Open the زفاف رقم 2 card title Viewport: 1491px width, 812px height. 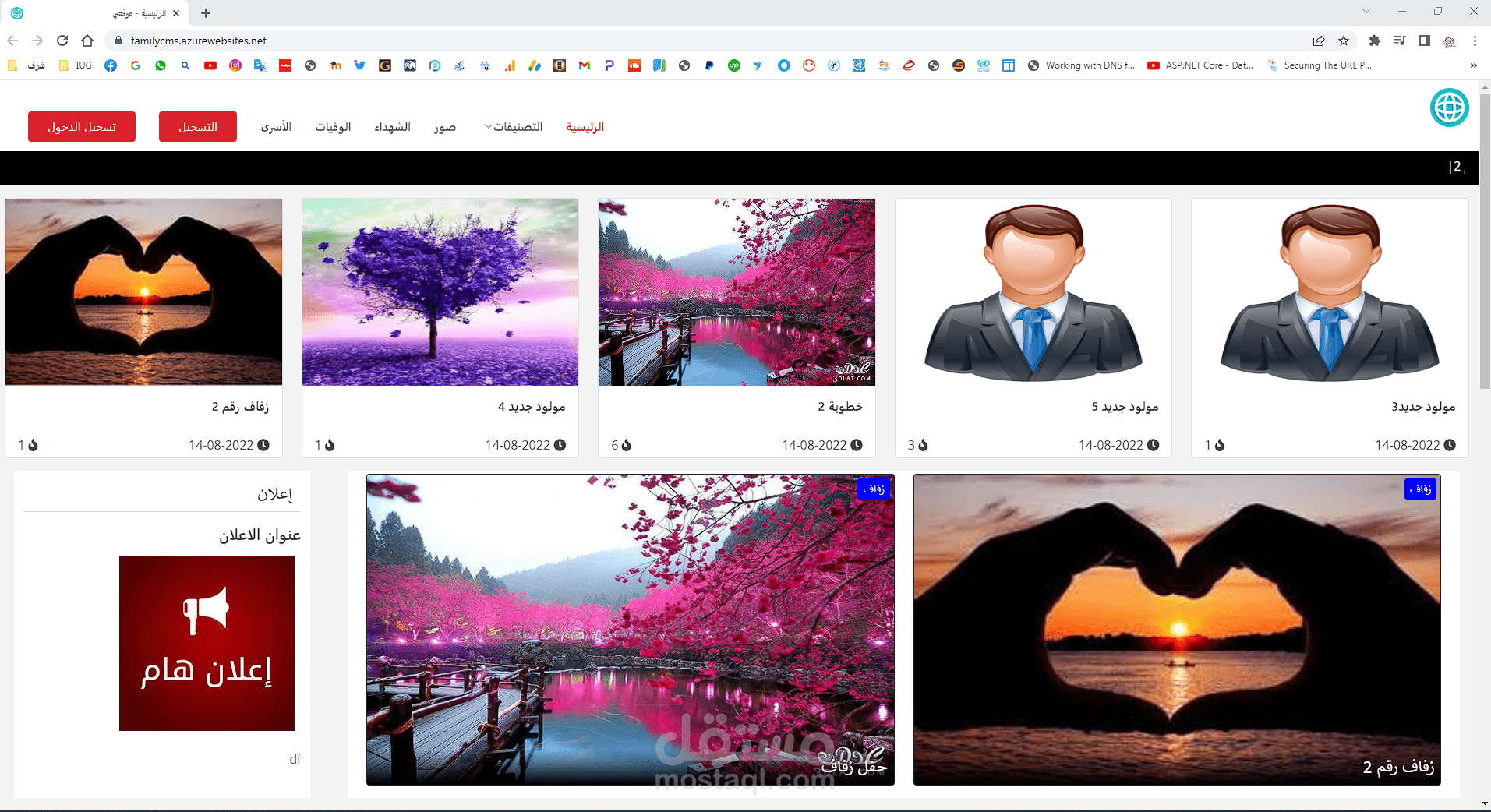pyautogui.click(x=240, y=406)
